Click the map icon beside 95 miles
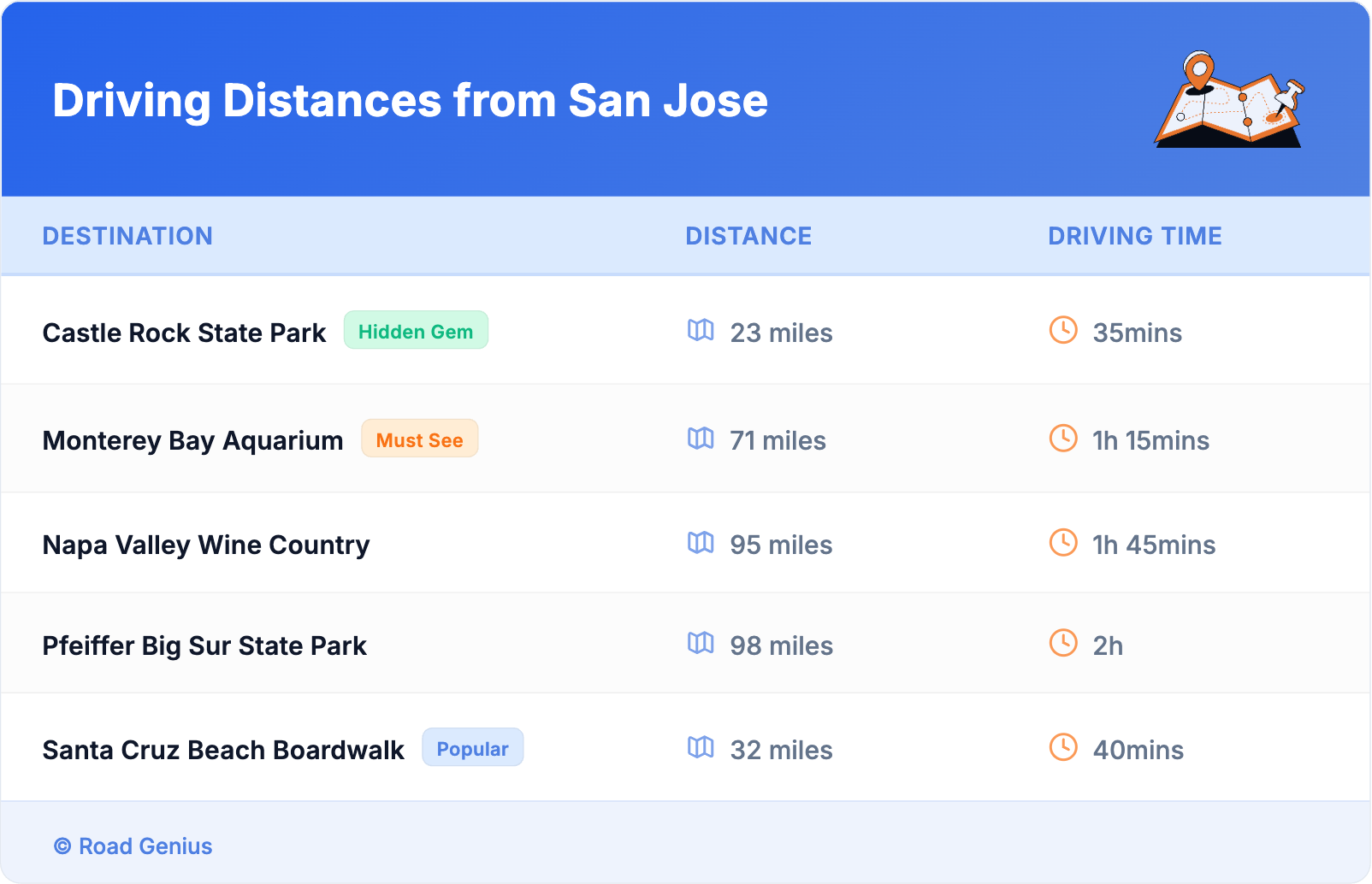The height and width of the screenshot is (884, 1372). point(701,543)
